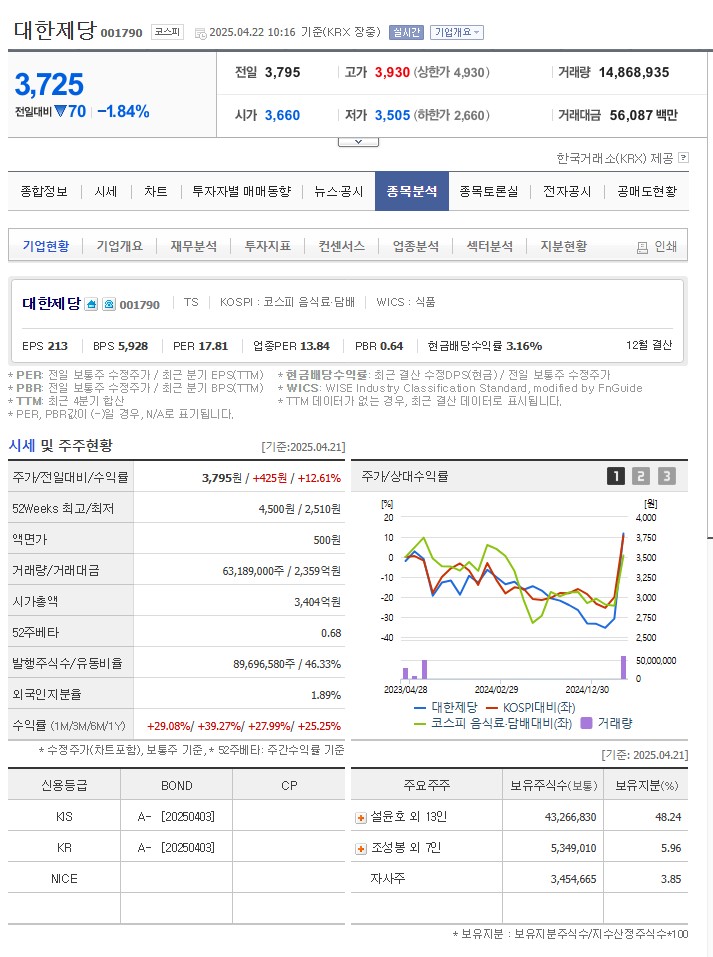This screenshot has width=713, height=957.
Task: Click the 52주베타 value 0.68
Action: (x=331, y=634)
